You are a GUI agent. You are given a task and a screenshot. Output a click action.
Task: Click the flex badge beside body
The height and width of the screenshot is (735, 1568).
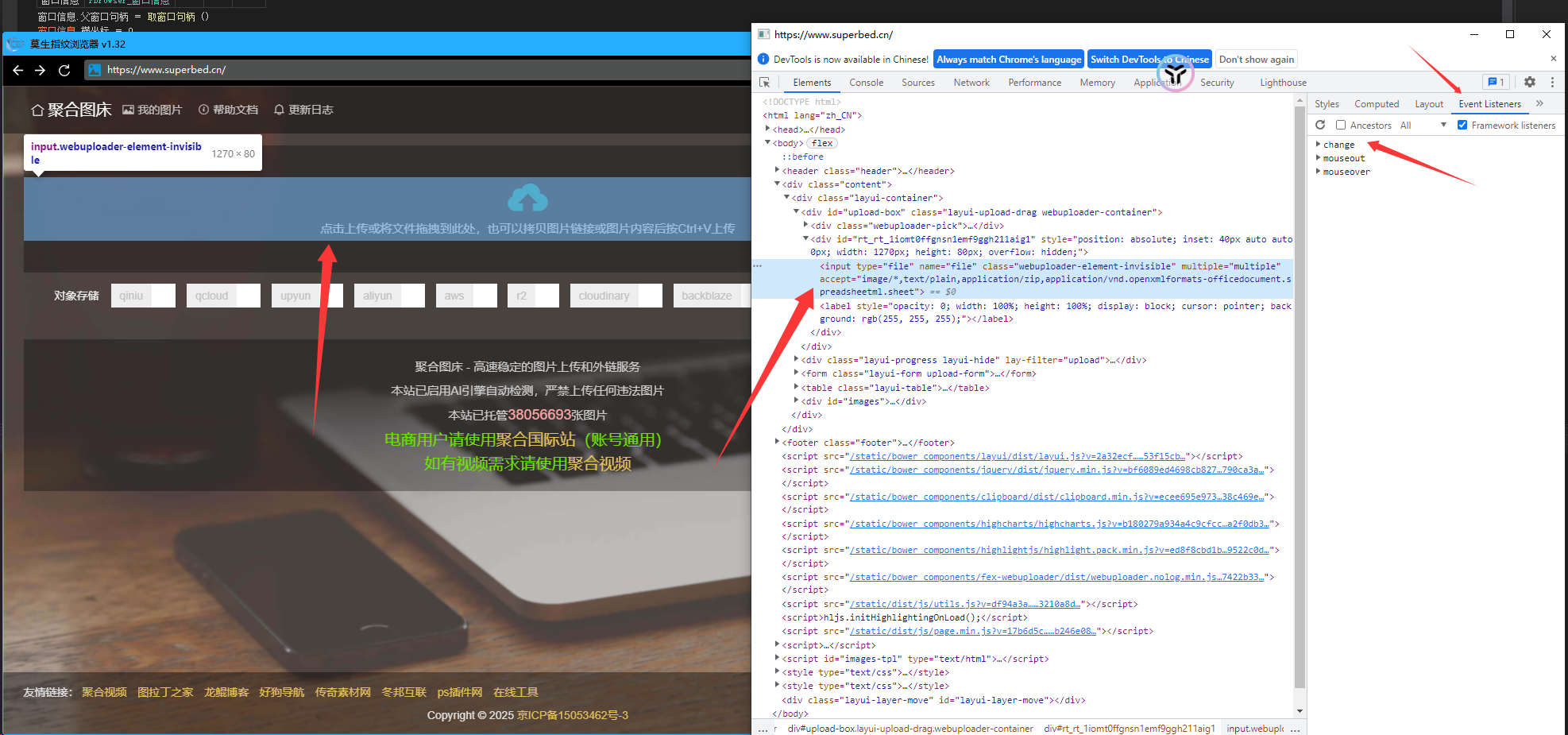click(822, 143)
